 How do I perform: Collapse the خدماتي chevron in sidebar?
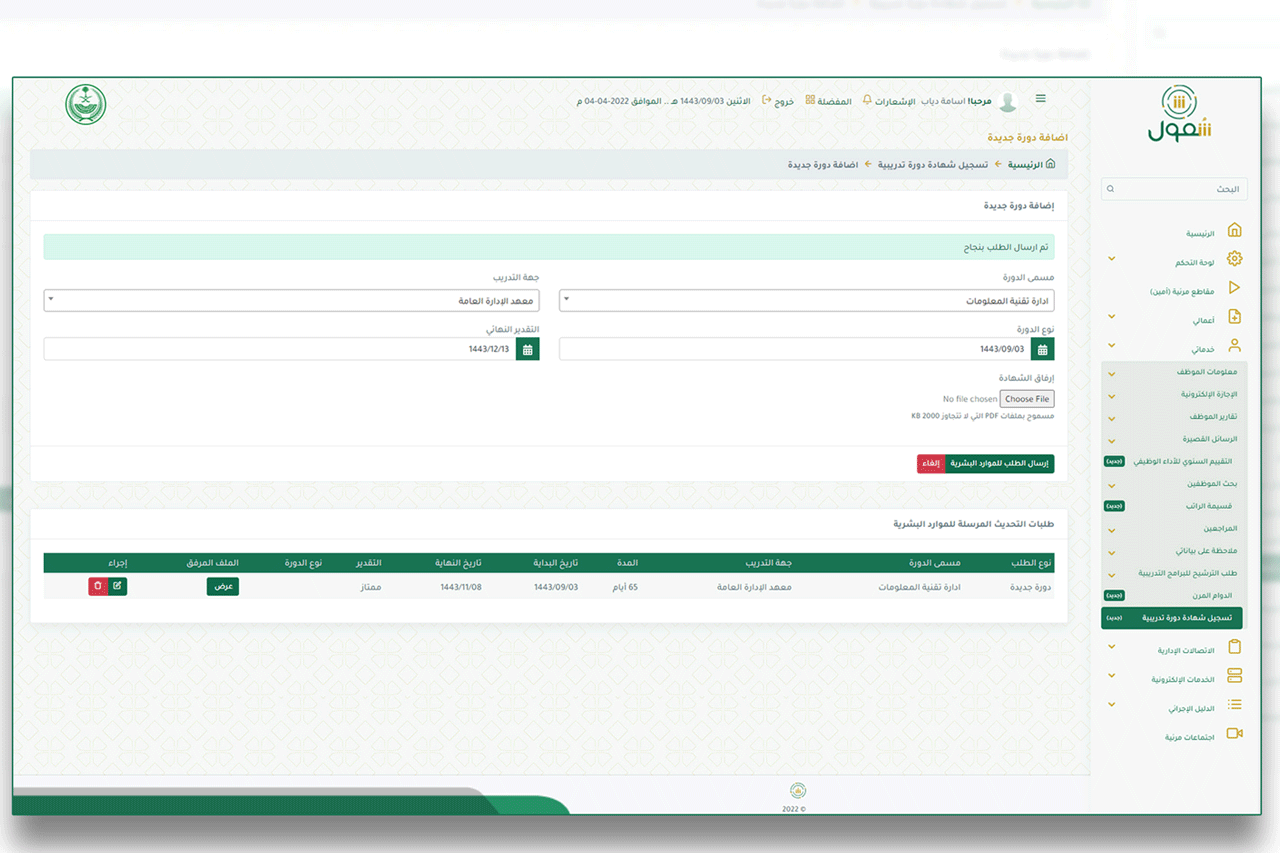tap(1112, 347)
